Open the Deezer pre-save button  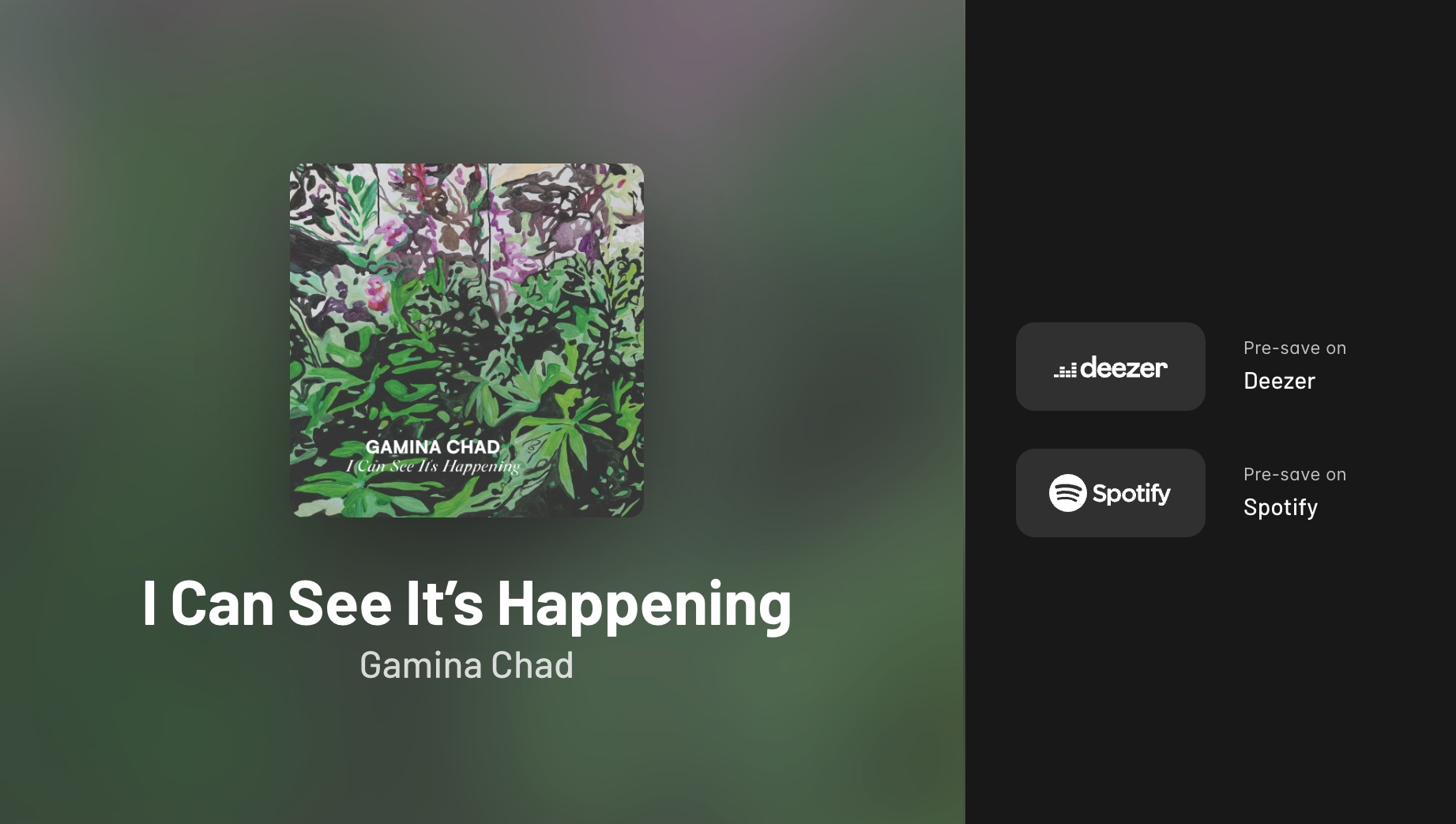pyautogui.click(x=1110, y=367)
